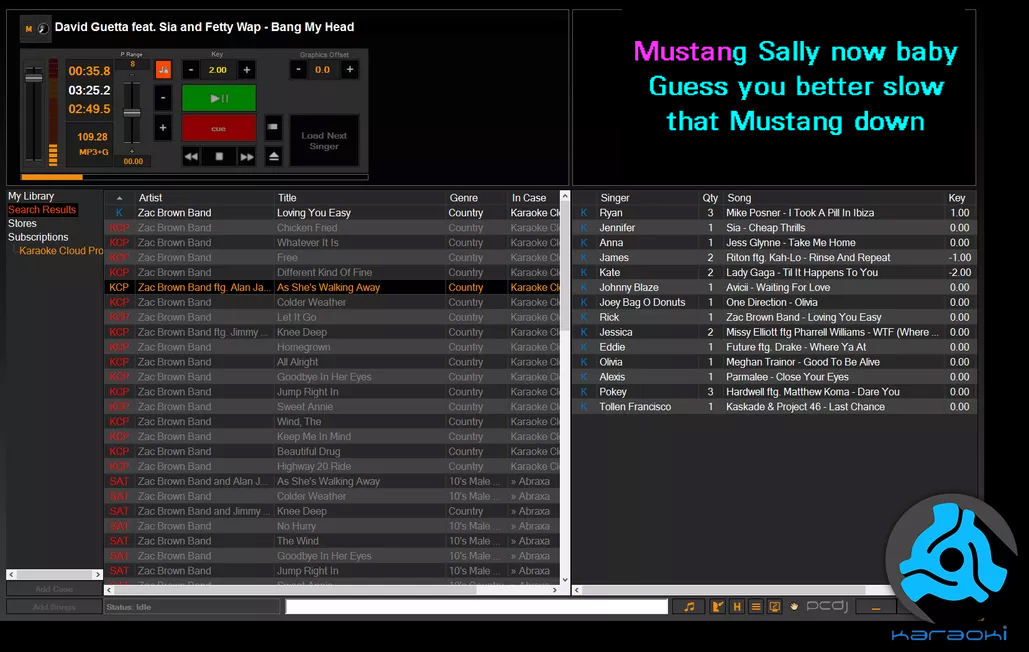Click the pitch bend minus button left of play
The height and width of the screenshot is (652, 1029).
[x=163, y=98]
